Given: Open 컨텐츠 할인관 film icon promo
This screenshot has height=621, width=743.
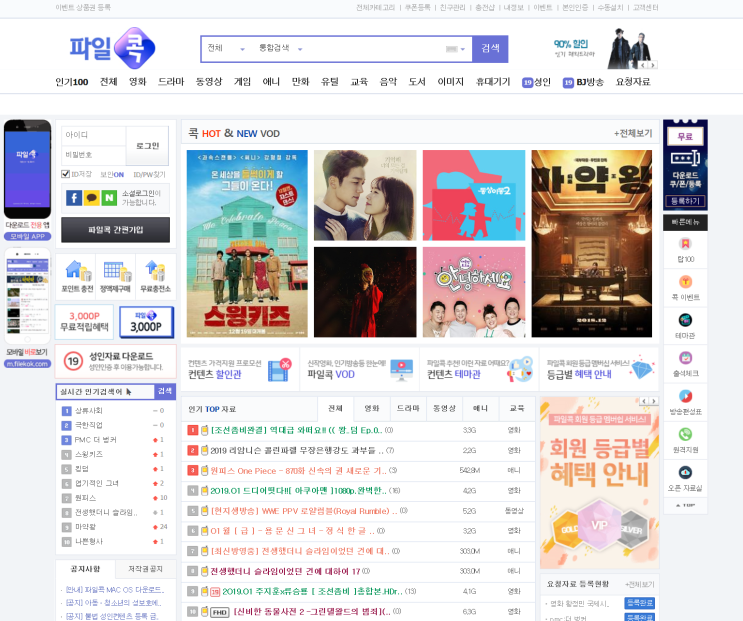Looking at the screenshot, I should click(240, 369).
